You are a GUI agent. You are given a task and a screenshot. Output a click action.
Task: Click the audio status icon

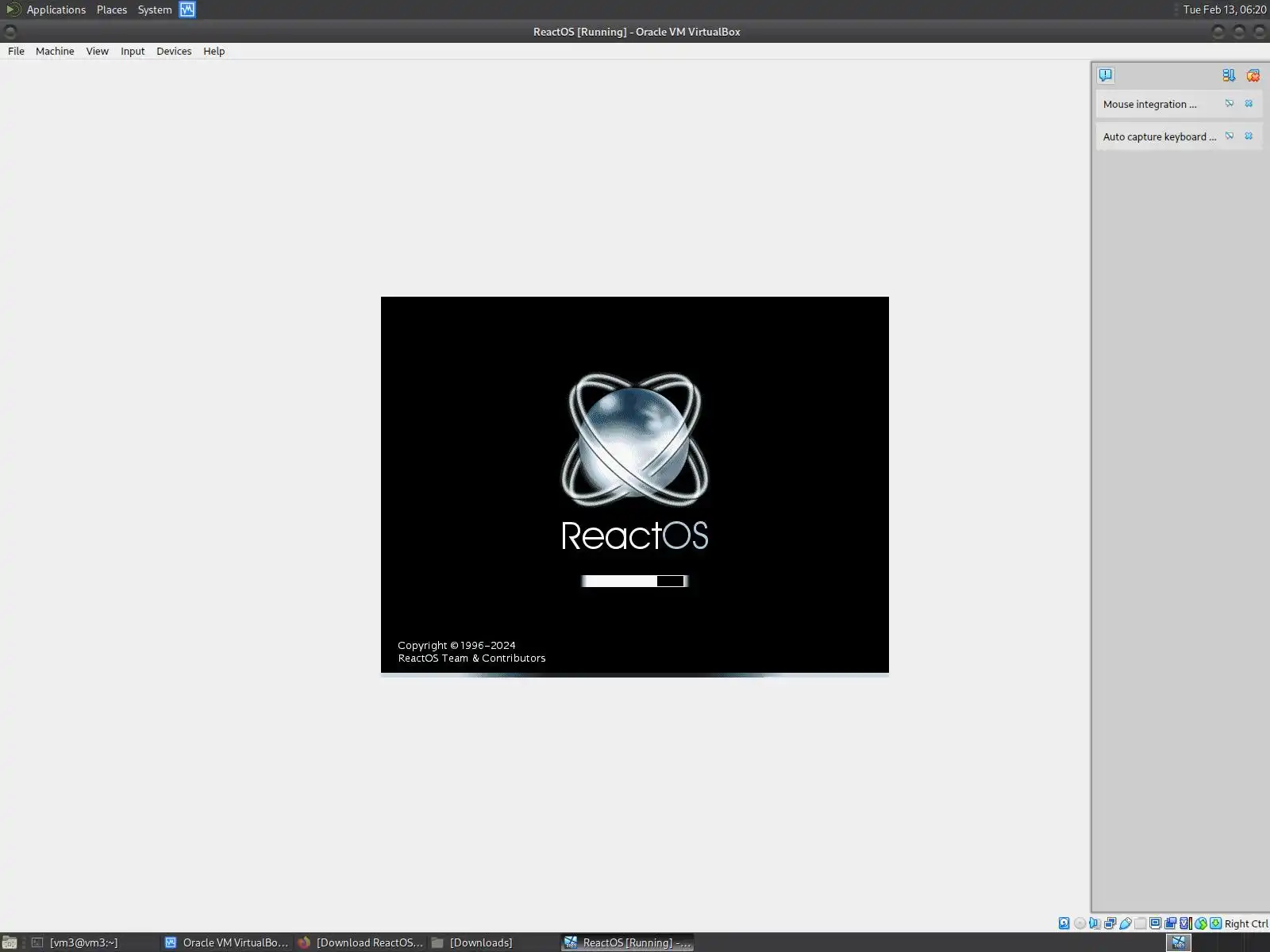click(x=1095, y=923)
